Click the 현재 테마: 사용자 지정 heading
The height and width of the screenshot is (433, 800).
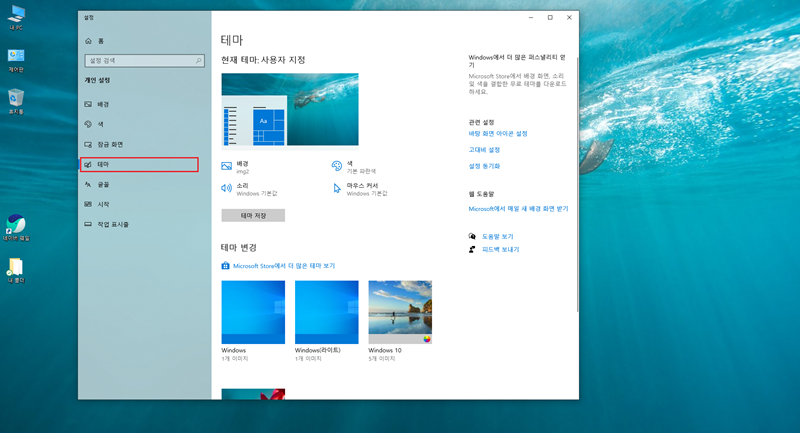[263, 60]
